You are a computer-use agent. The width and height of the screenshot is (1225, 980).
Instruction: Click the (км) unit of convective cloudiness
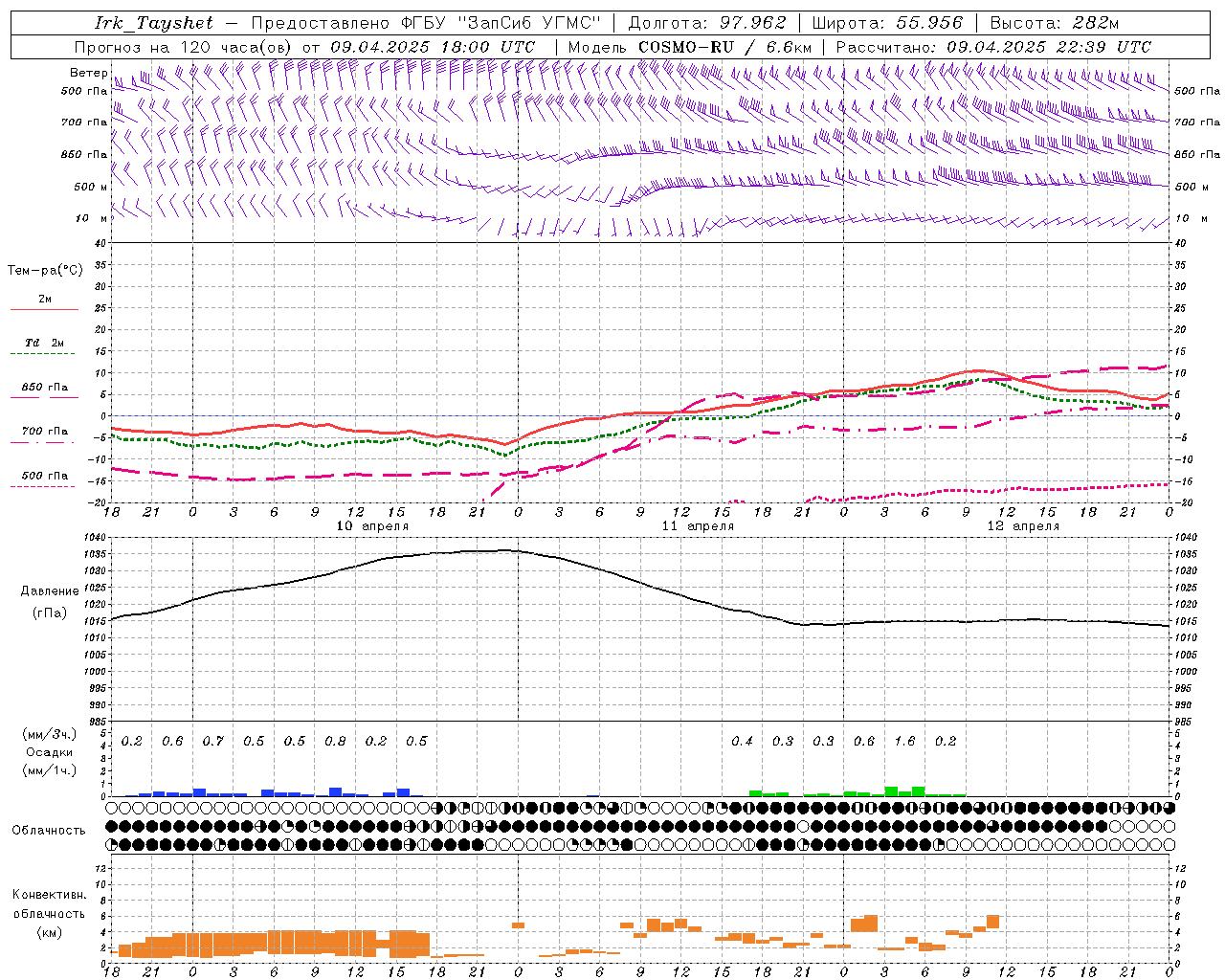pyautogui.click(x=49, y=932)
